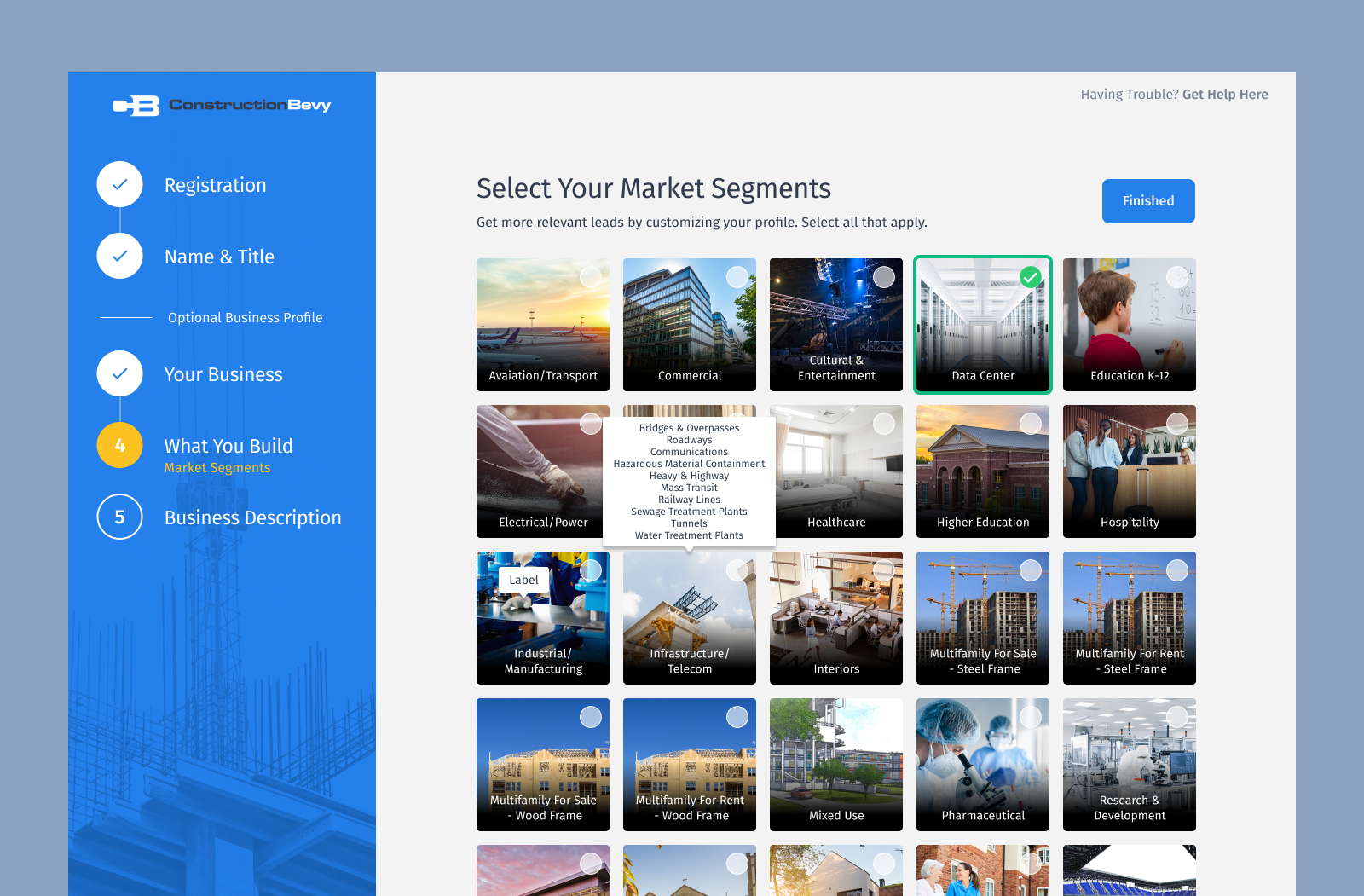Open Business Description step
The height and width of the screenshot is (896, 1364).
click(x=253, y=517)
